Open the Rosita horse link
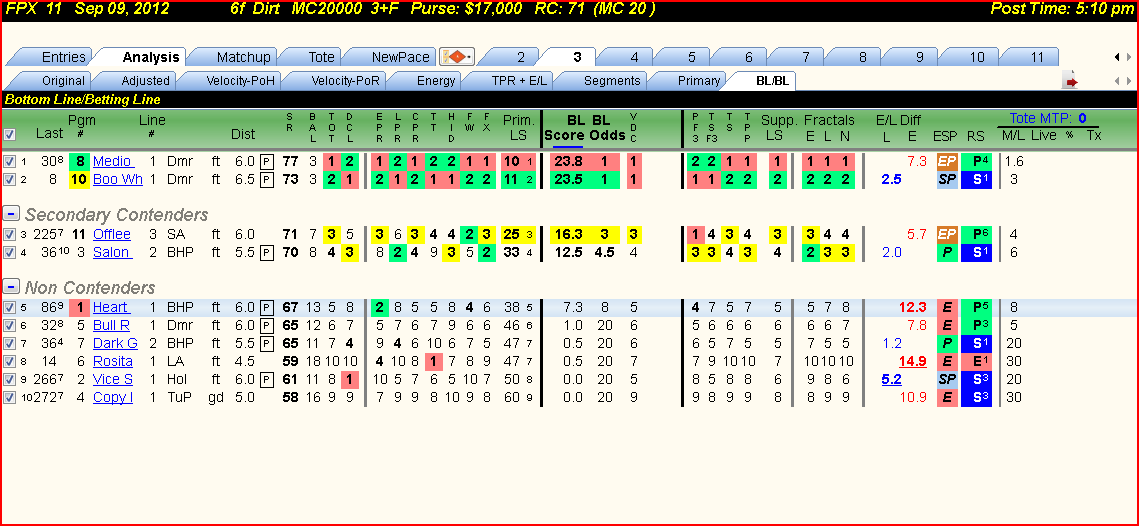 pyautogui.click(x=113, y=361)
